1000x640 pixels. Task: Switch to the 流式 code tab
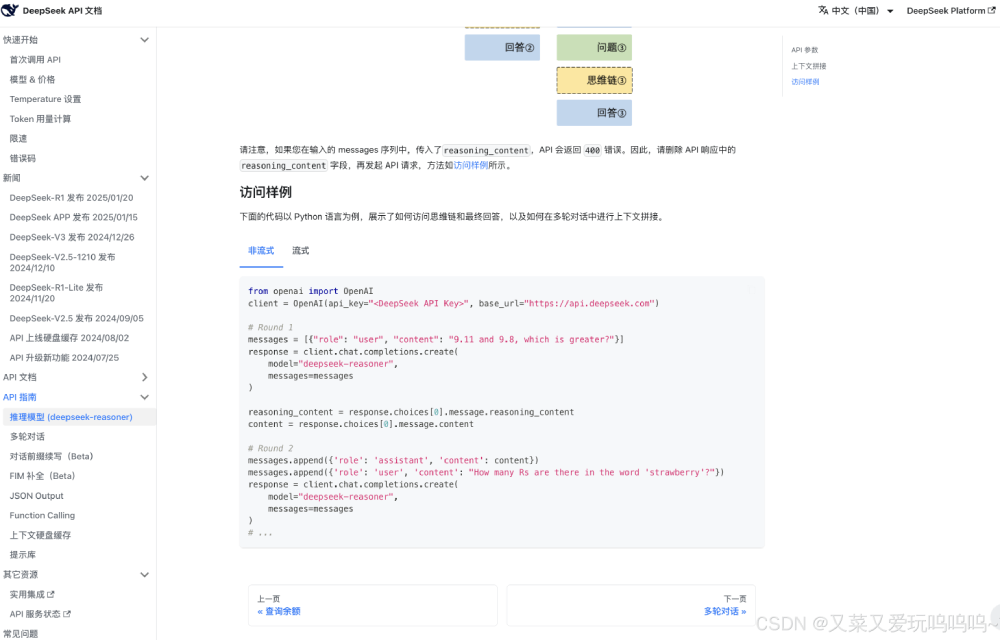(x=300, y=251)
